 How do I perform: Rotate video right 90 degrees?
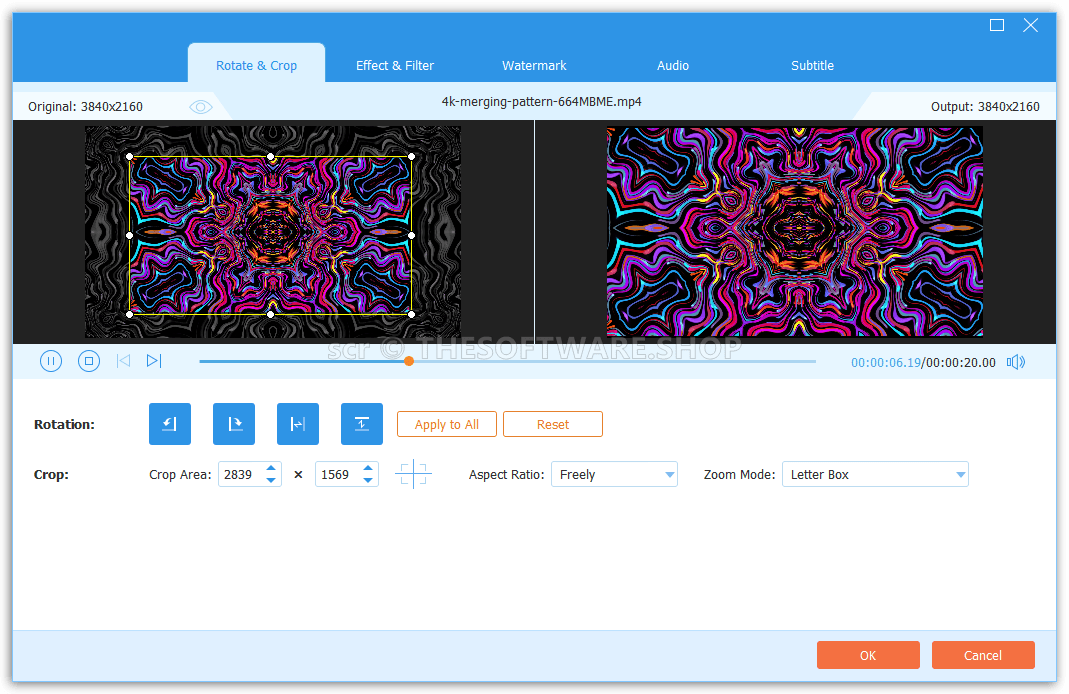[234, 424]
